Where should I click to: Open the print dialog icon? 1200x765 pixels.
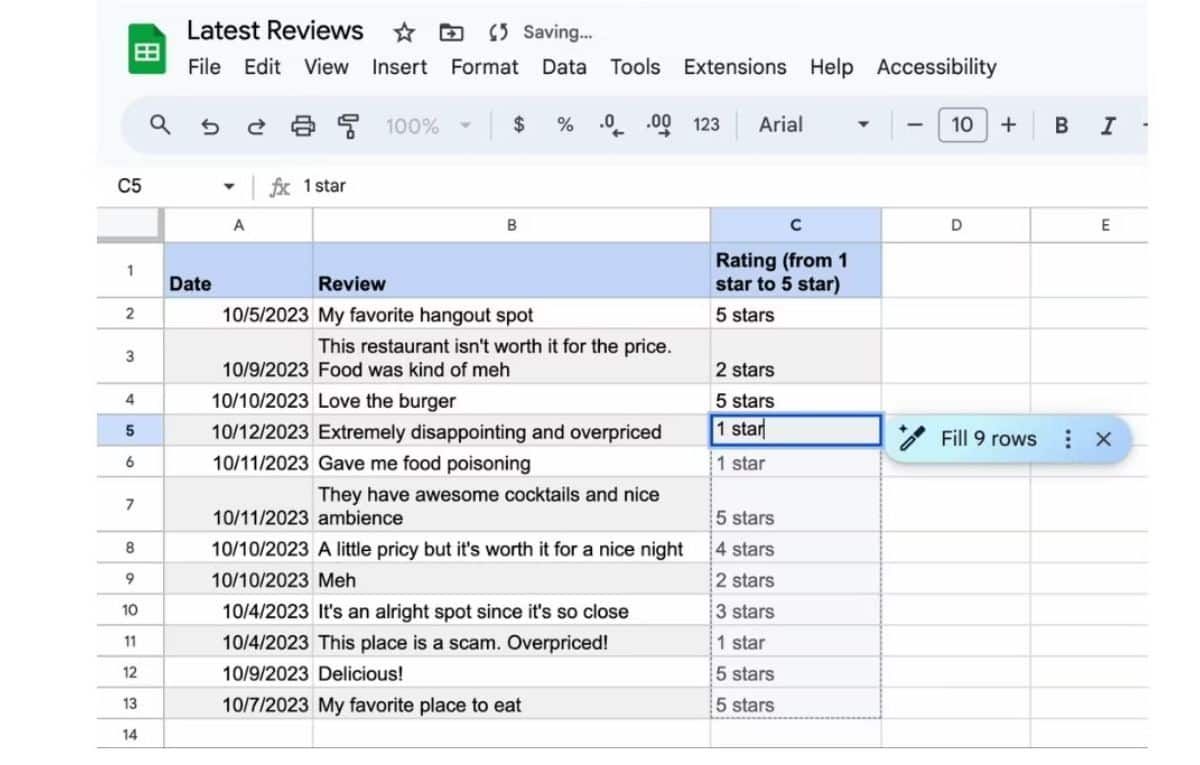click(303, 125)
